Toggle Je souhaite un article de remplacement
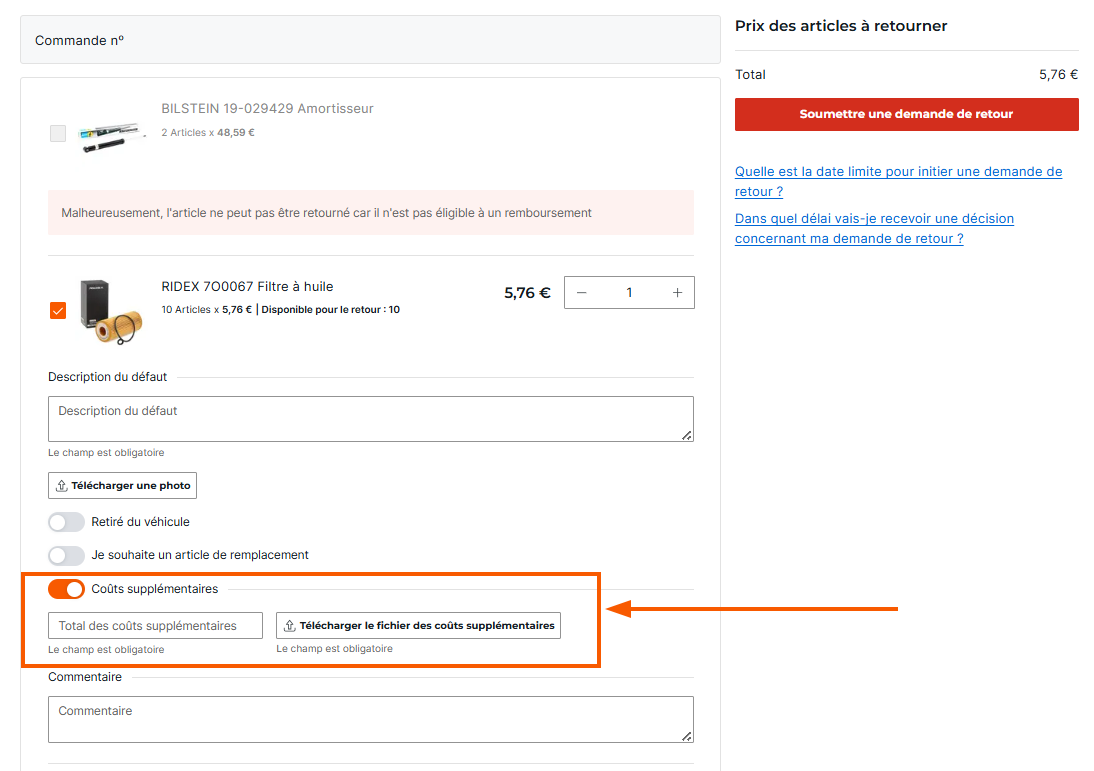This screenshot has width=1094, height=771. [66, 555]
